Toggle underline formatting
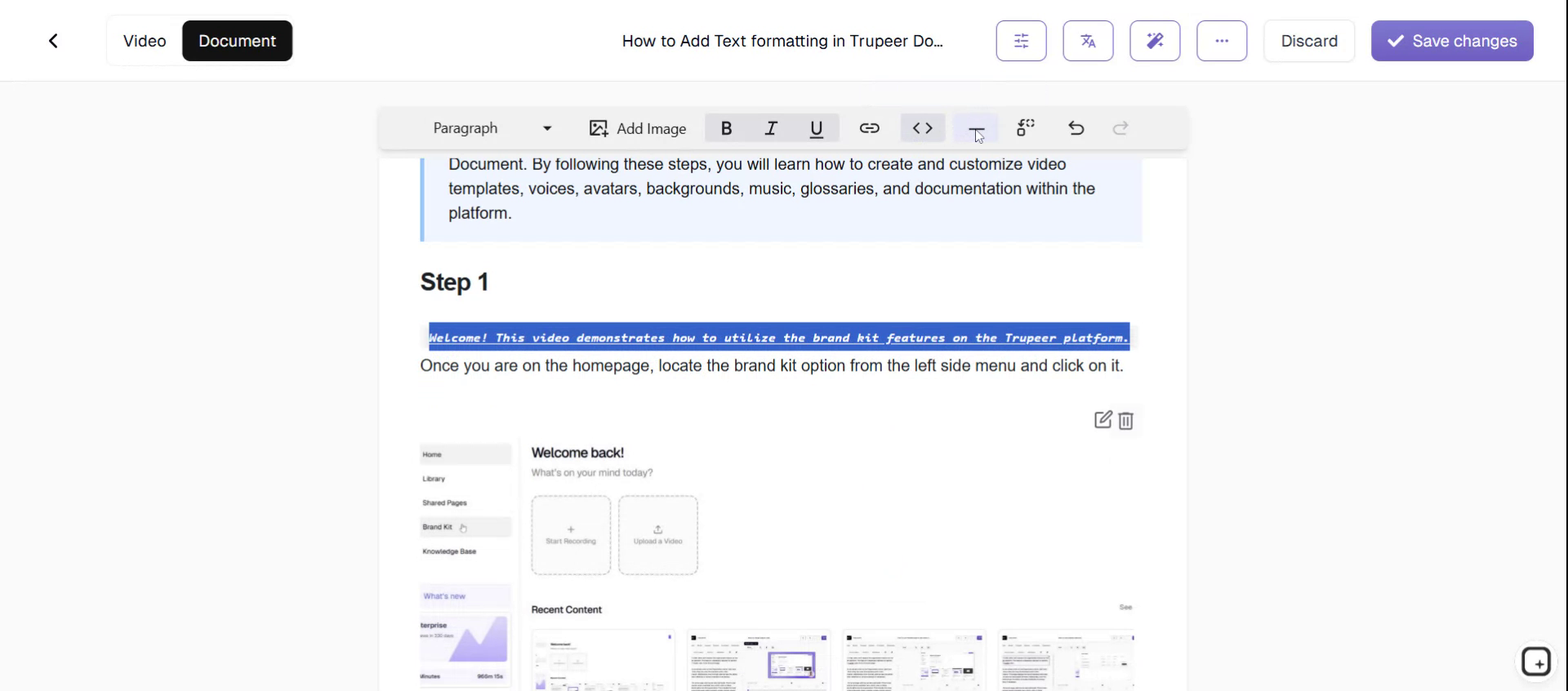The width and height of the screenshot is (1568, 691). tap(816, 128)
